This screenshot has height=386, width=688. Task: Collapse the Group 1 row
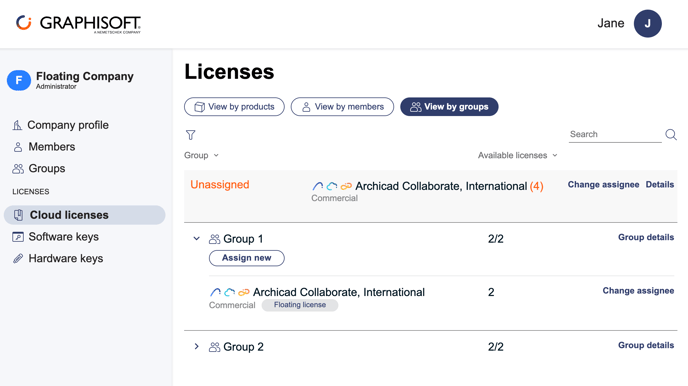tap(197, 239)
